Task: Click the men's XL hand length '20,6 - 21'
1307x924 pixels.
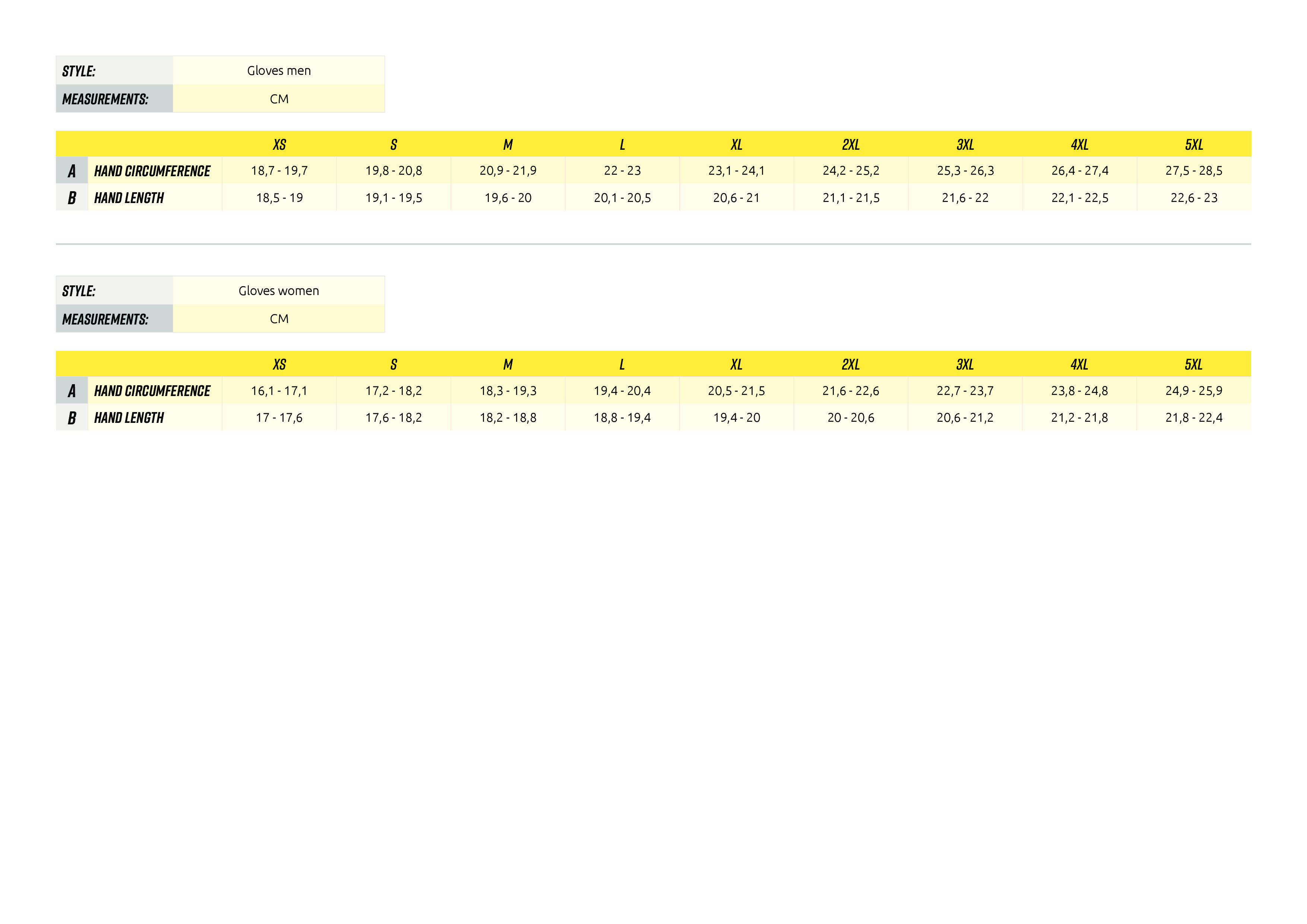Action: [x=737, y=197]
